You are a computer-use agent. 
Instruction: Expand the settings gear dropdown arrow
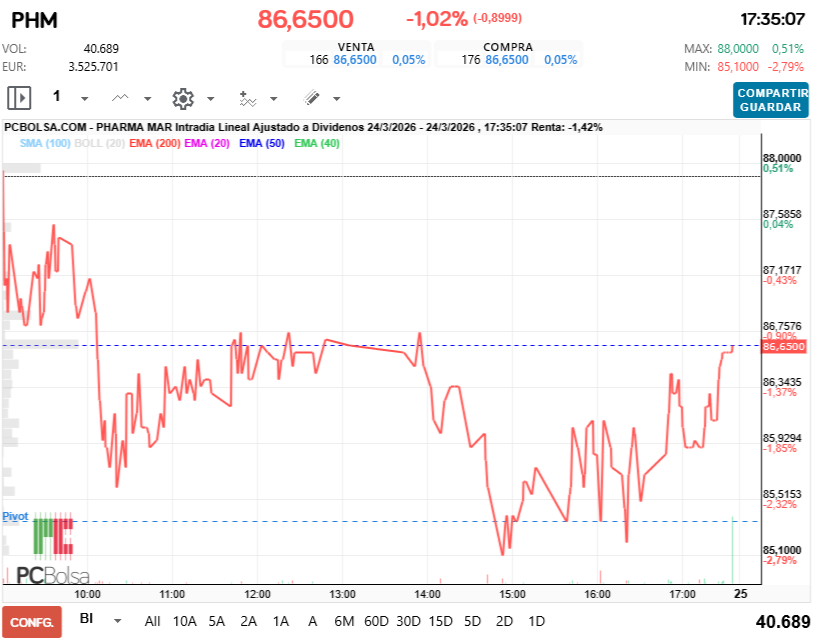(x=211, y=99)
